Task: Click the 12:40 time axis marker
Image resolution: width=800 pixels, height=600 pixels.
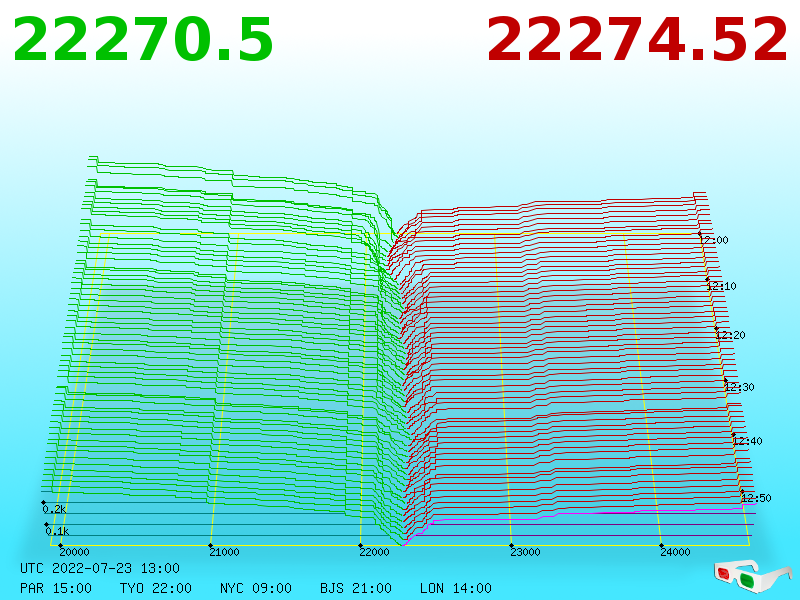Action: point(747,441)
